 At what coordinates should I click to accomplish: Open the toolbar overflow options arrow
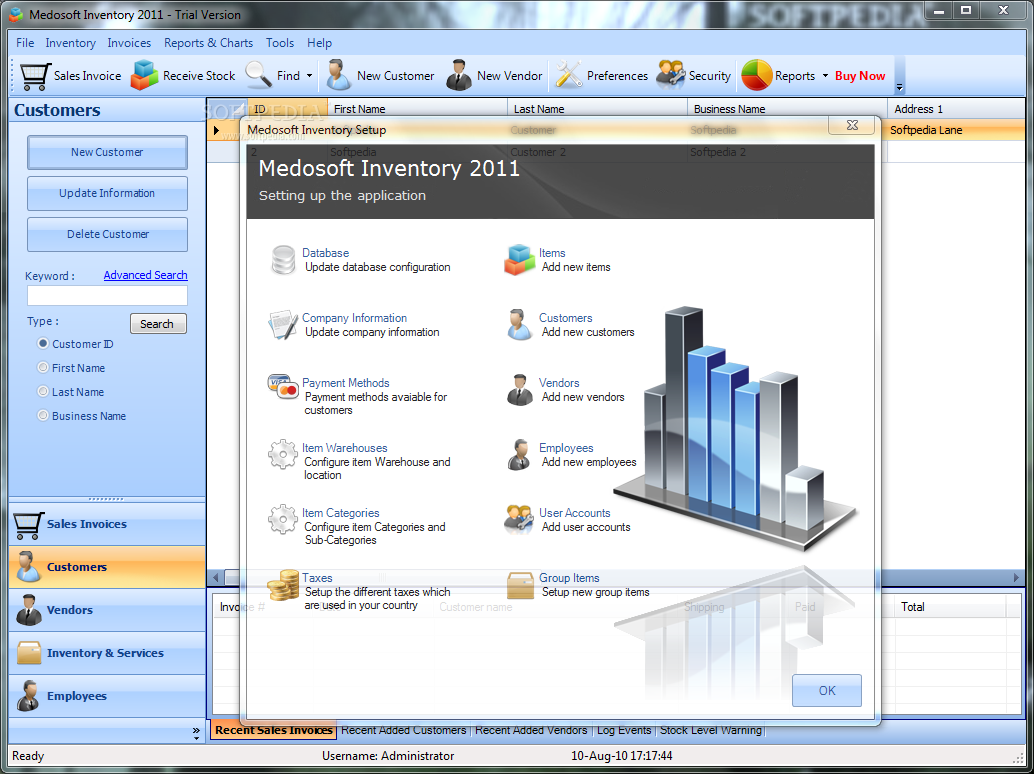pyautogui.click(x=899, y=88)
